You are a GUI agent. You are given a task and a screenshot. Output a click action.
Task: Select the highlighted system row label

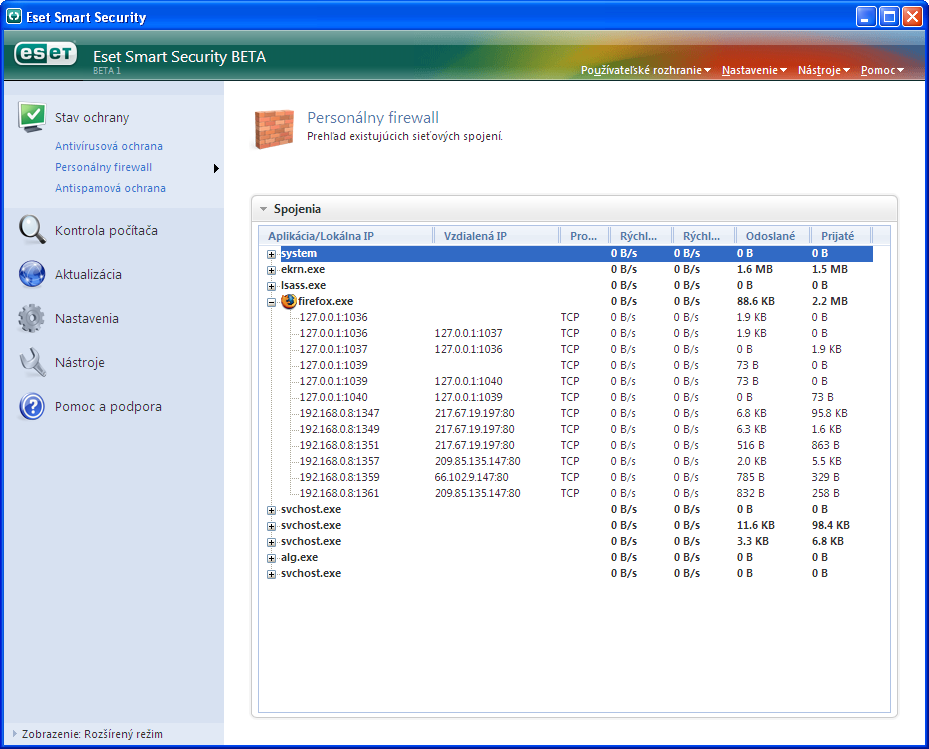(x=299, y=253)
